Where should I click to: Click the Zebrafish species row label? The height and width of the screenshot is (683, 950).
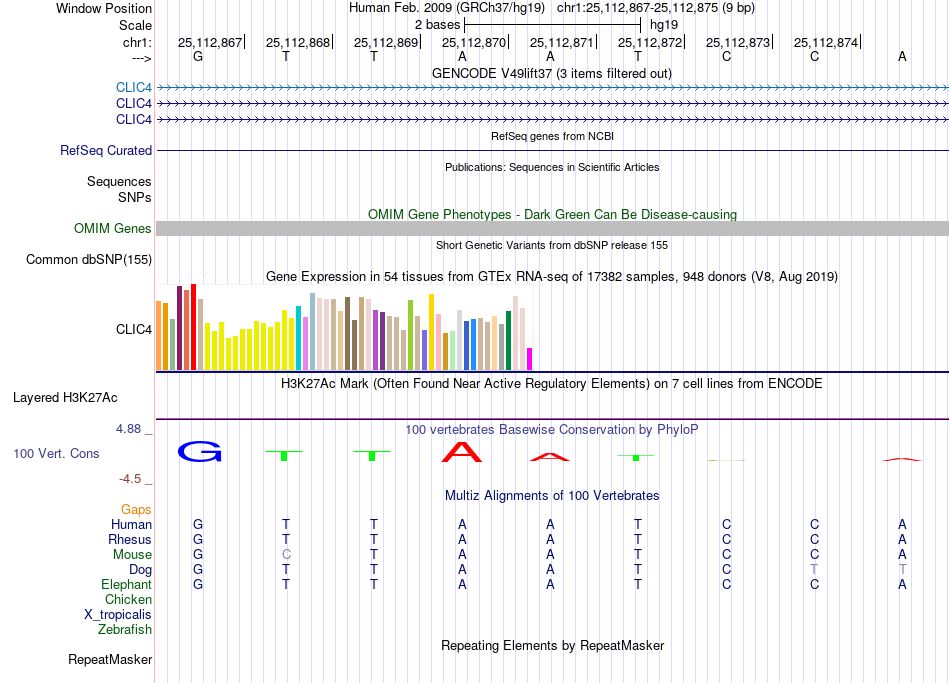pos(125,630)
